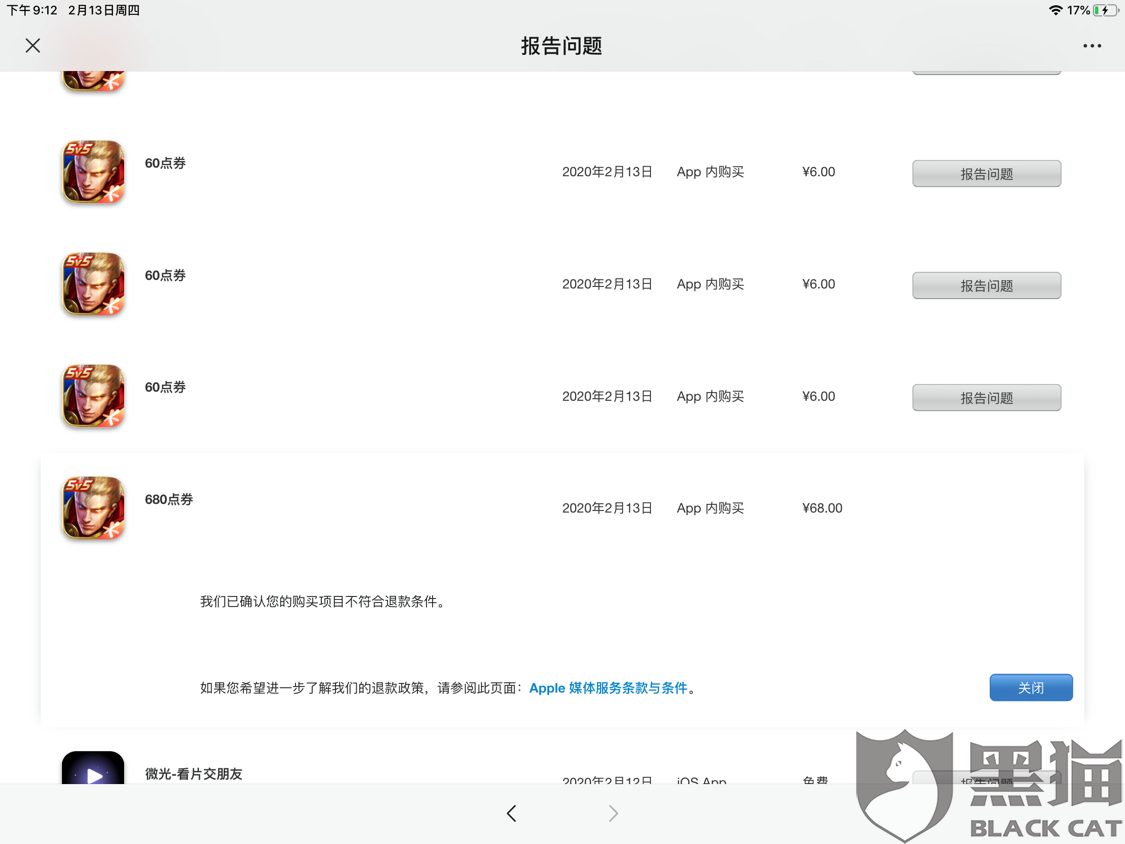Viewport: 1125px width, 844px height.
Task: Go back with the left chevron arrow
Action: [511, 813]
